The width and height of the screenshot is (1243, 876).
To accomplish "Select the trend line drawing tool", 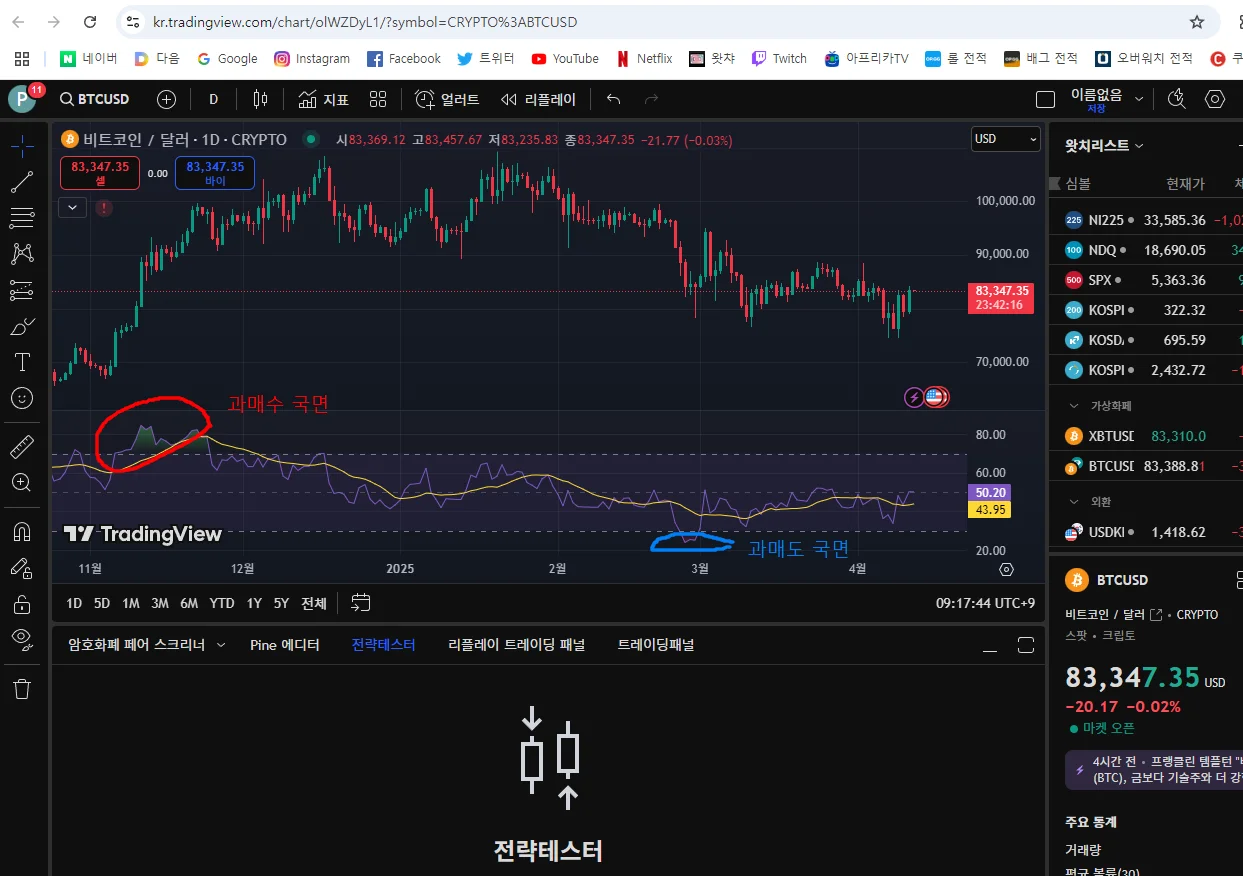I will click(22, 182).
